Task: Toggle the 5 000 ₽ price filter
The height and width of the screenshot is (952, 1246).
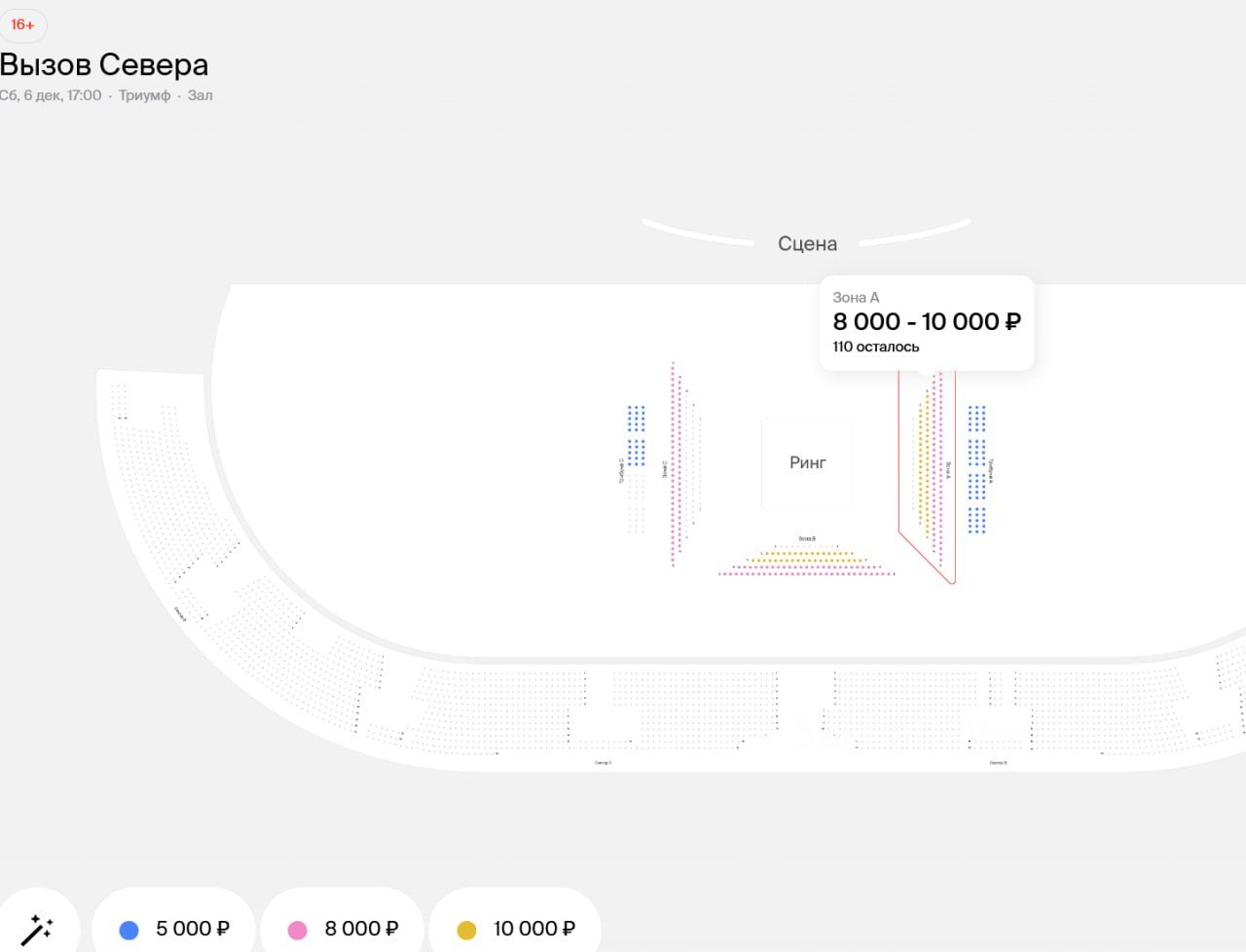Action: click(x=174, y=930)
